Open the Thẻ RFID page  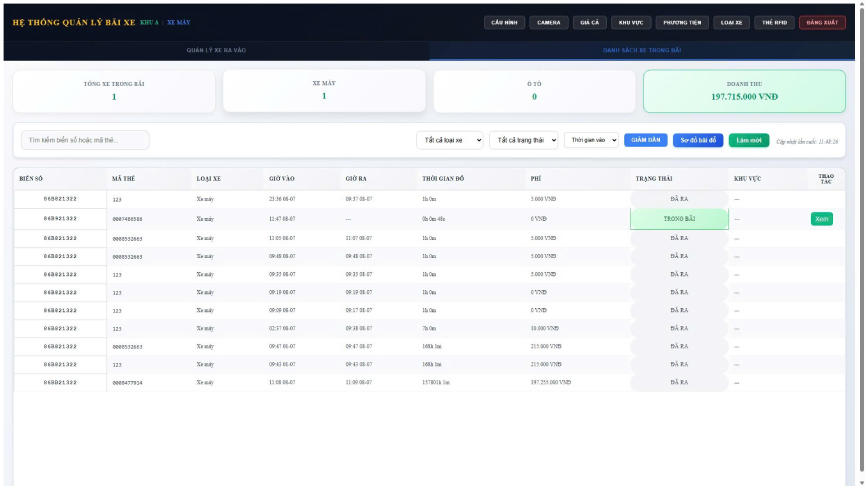[774, 22]
